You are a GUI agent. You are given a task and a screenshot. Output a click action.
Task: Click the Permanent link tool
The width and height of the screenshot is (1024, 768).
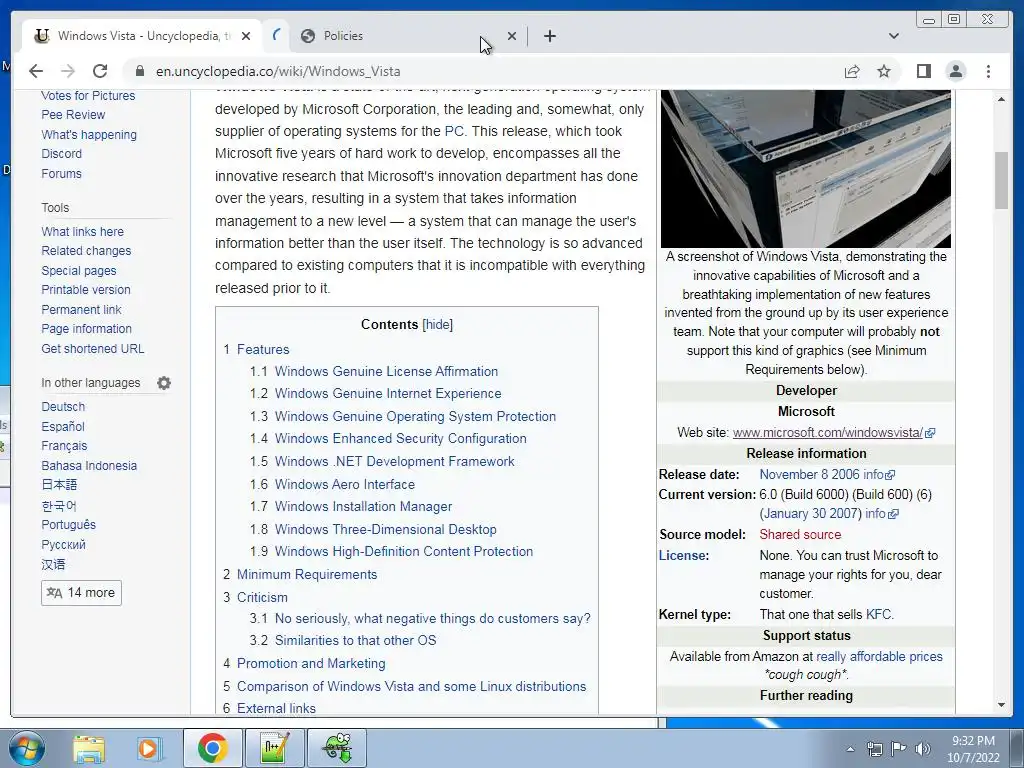click(82, 310)
